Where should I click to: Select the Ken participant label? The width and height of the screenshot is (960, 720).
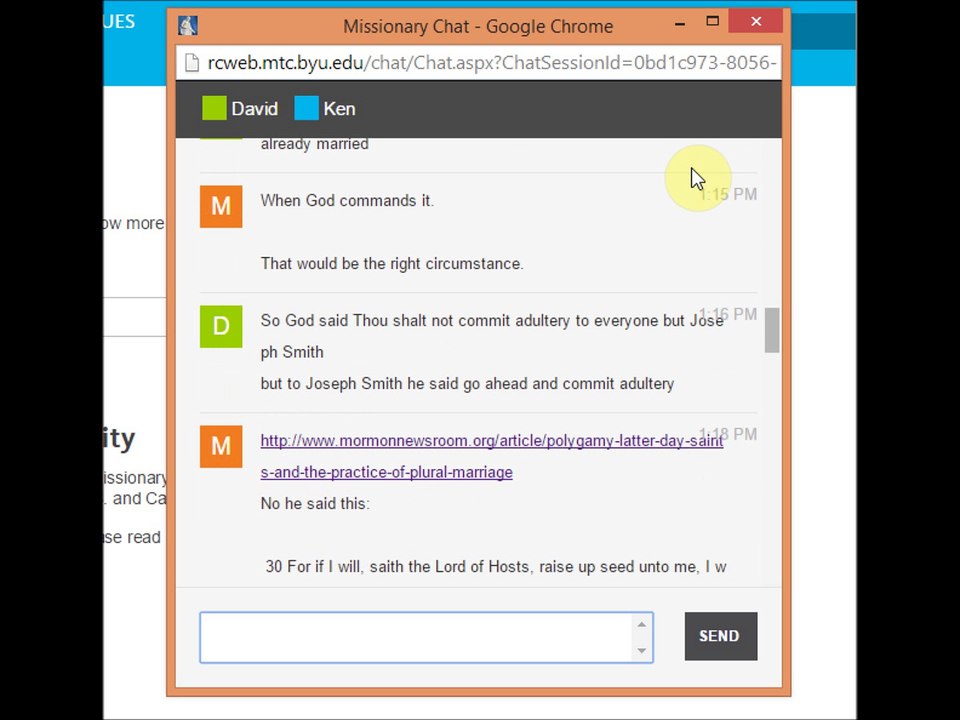[x=339, y=109]
